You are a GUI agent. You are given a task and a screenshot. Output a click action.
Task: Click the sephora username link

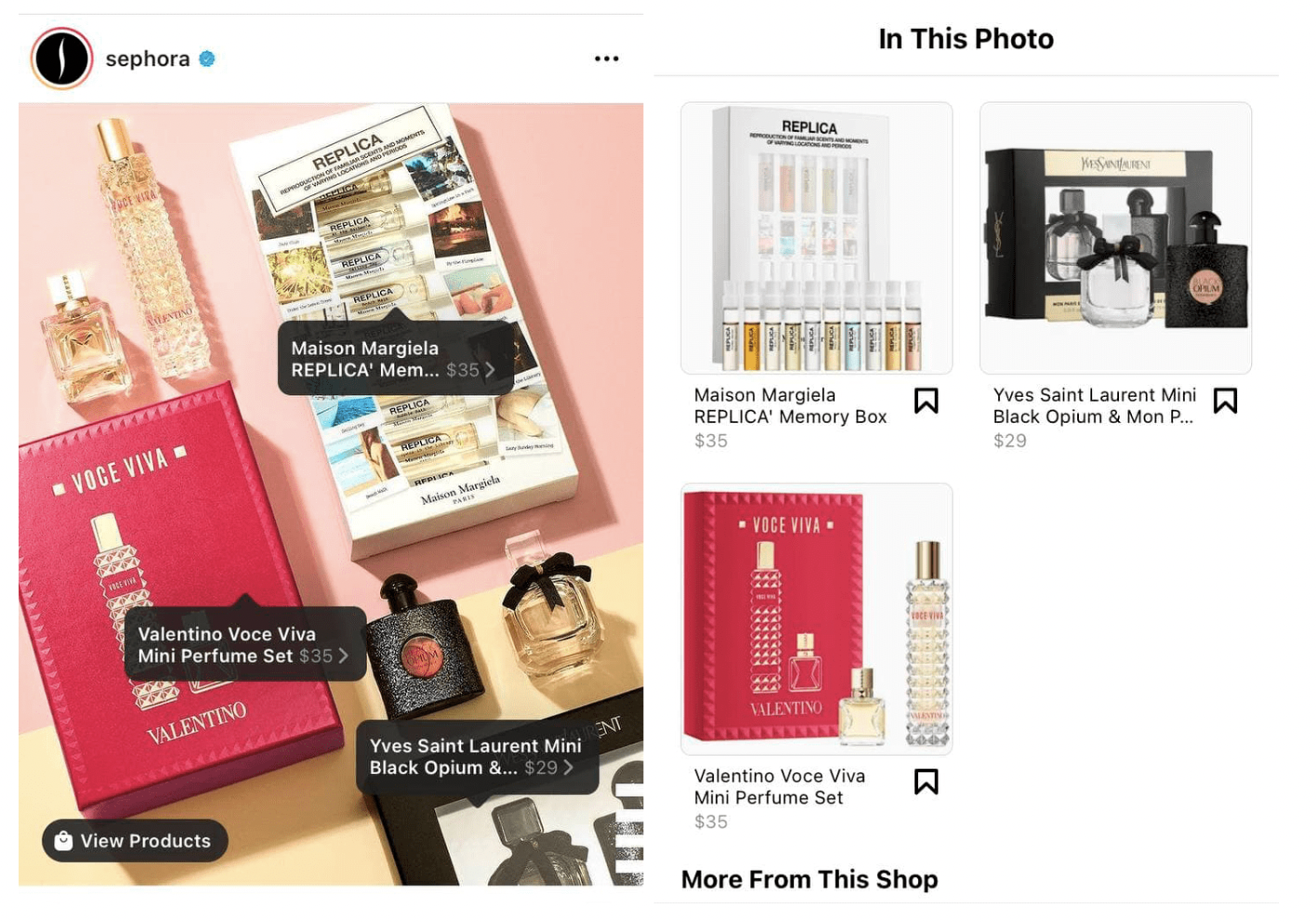click(x=148, y=59)
